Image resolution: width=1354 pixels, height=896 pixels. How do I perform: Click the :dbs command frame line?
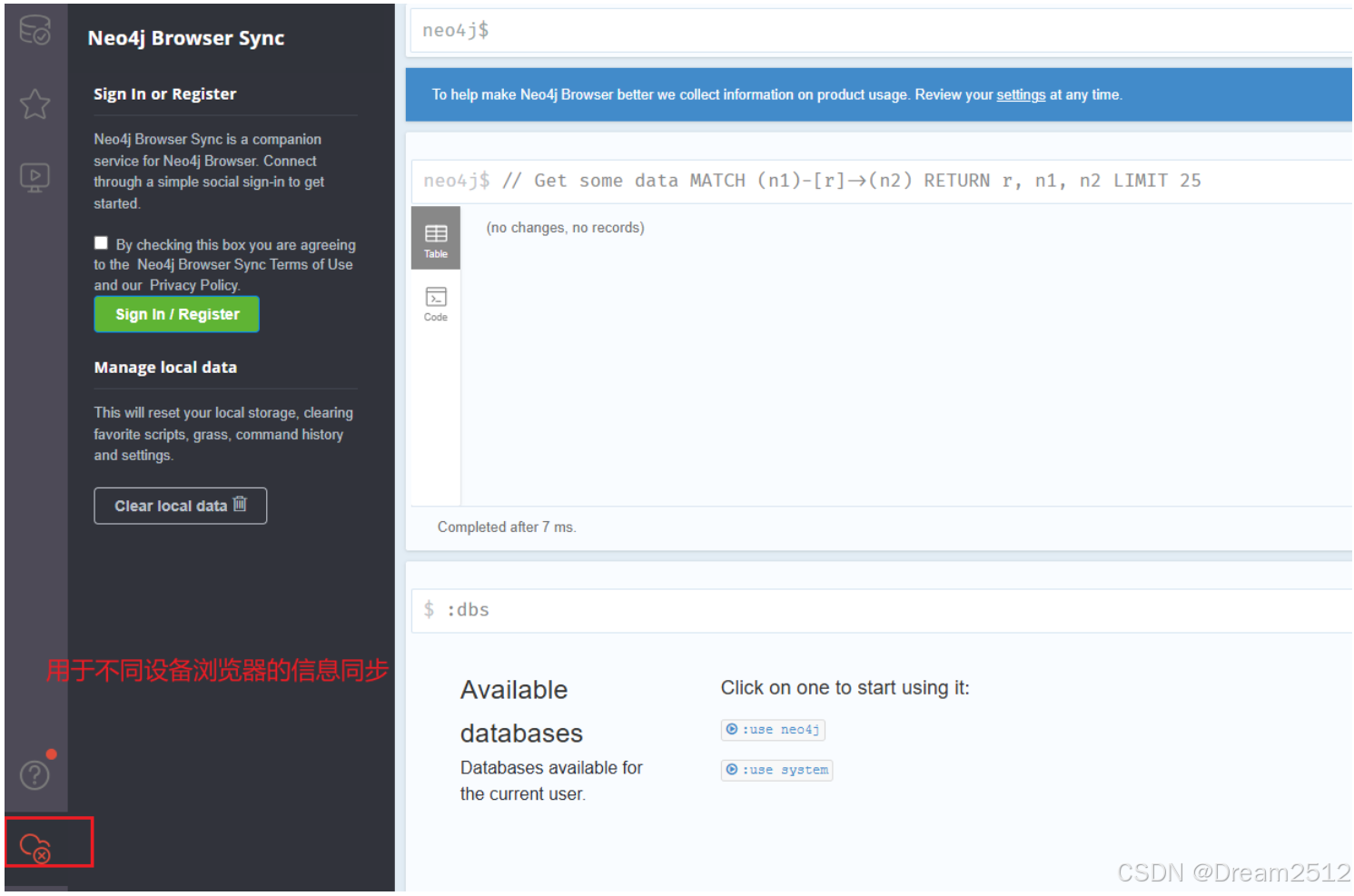coord(881,610)
